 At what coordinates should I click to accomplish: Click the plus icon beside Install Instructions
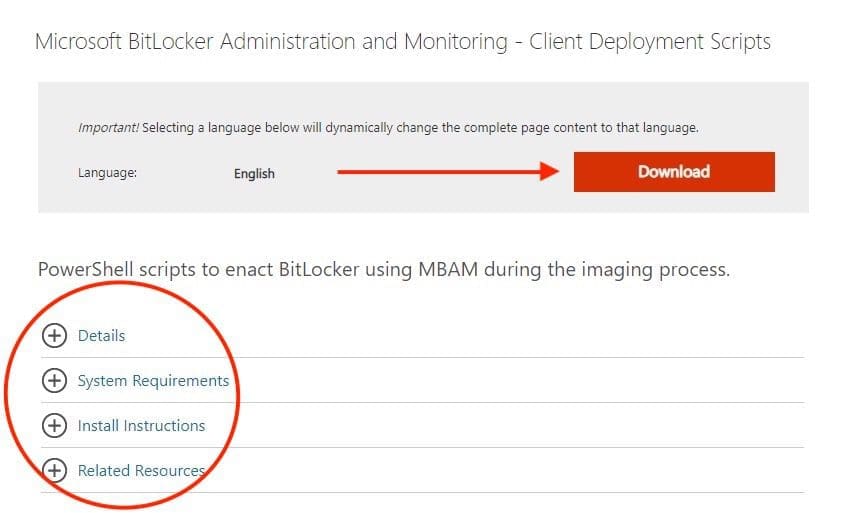(x=55, y=426)
